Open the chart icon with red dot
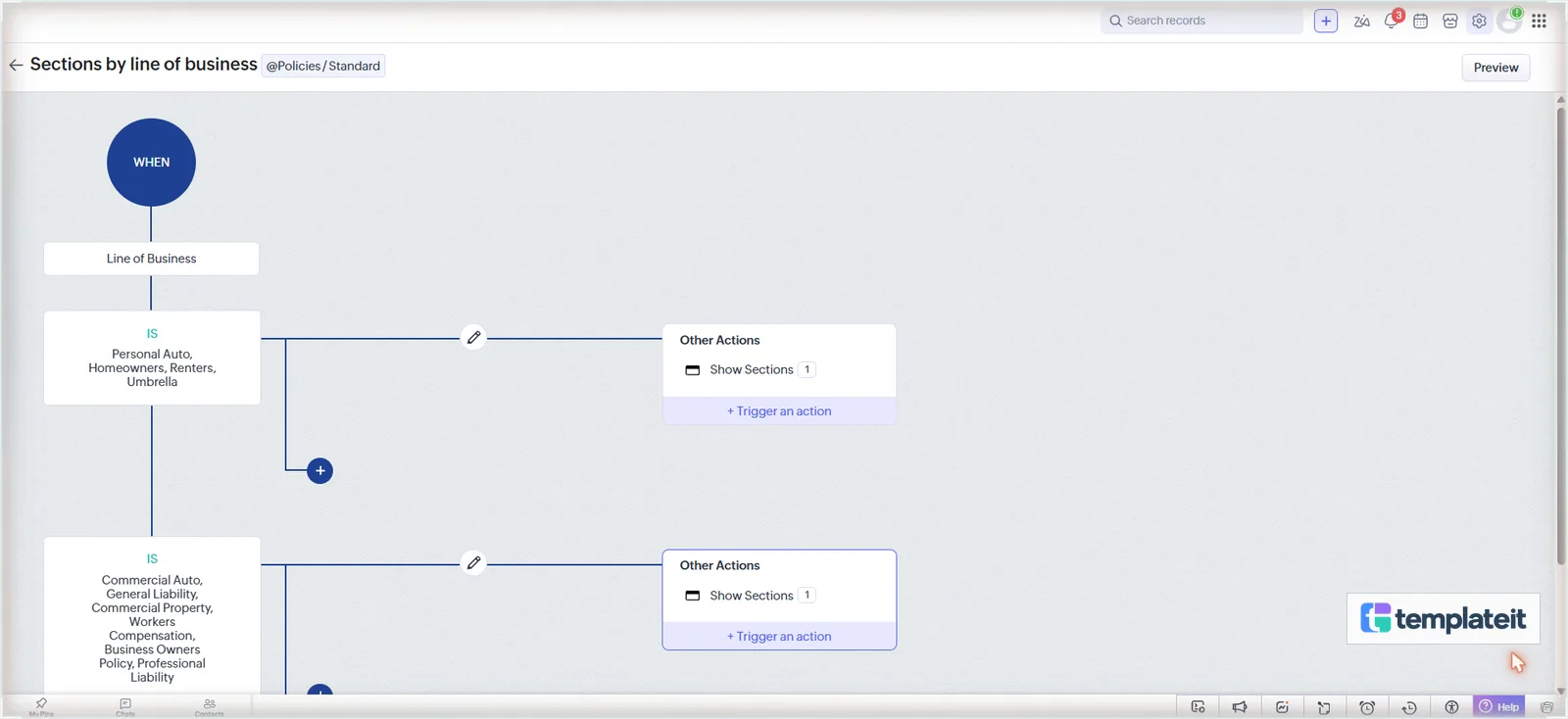Viewport: 1568px width, 719px height. pos(1282,707)
